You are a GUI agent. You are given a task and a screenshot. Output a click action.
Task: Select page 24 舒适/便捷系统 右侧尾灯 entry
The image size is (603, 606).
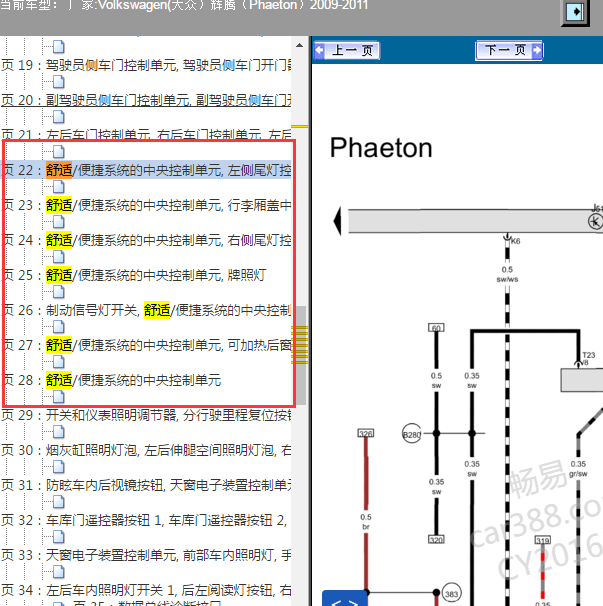[146, 240]
